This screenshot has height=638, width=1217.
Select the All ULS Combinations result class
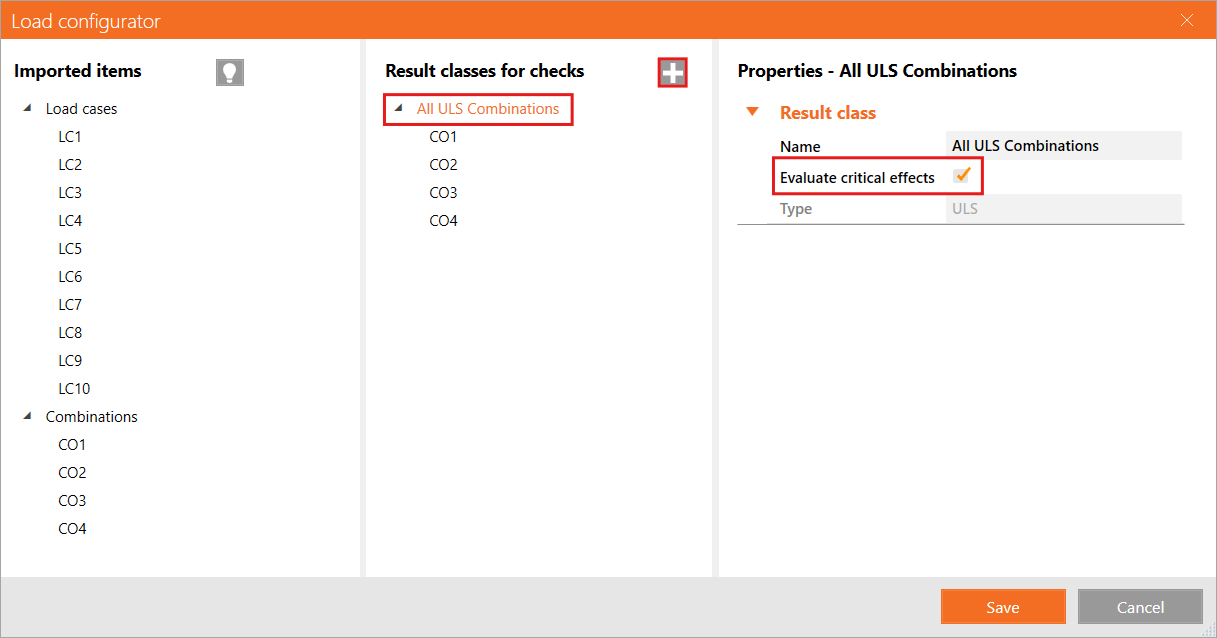[x=488, y=109]
